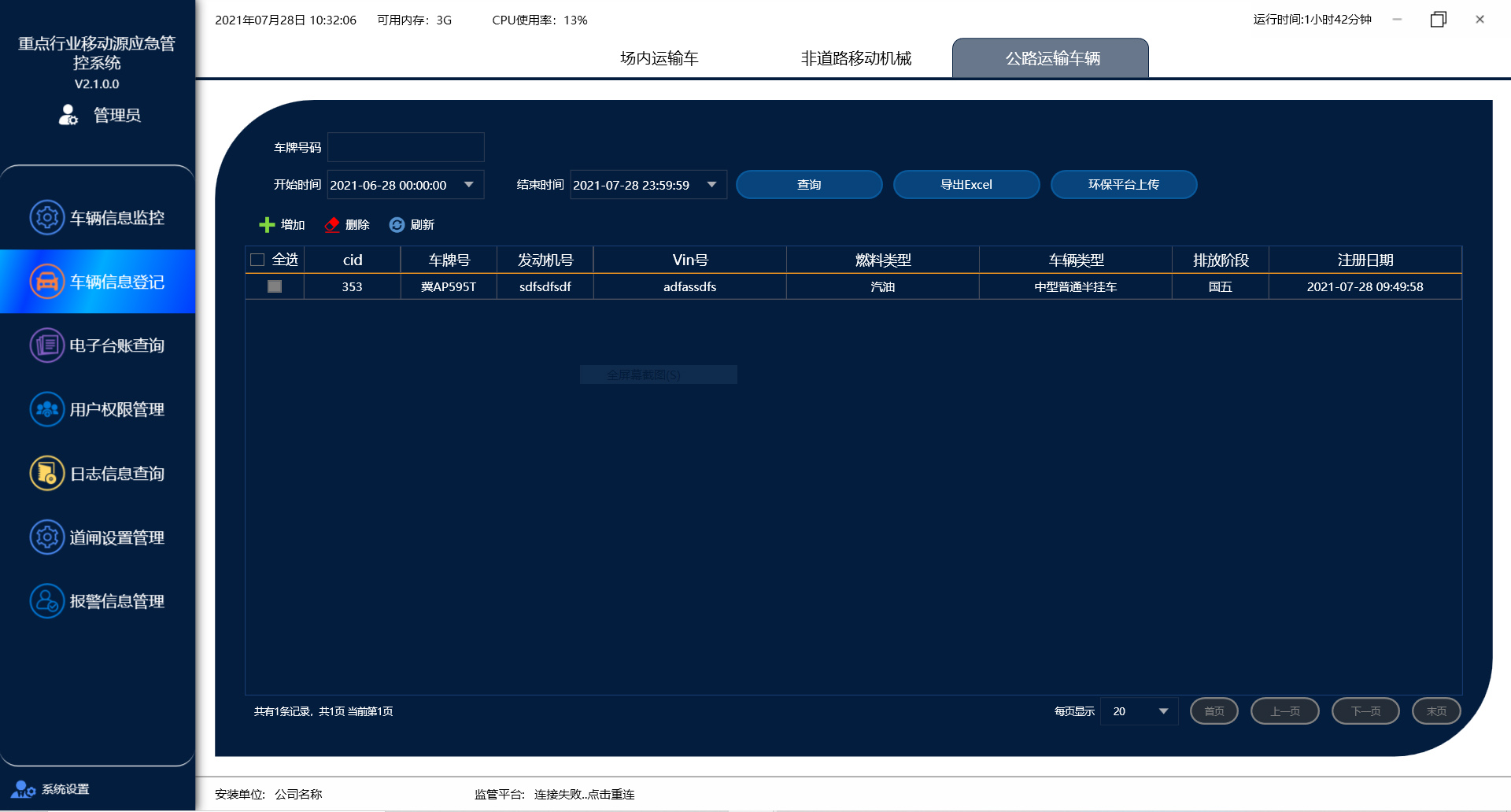Click 连接失败..点击重连 reconnect link
The height and width of the screenshot is (812, 1511).
(584, 795)
